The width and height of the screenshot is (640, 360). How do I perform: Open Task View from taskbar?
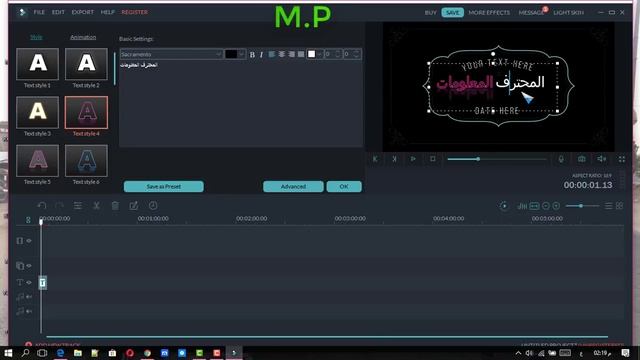42,353
